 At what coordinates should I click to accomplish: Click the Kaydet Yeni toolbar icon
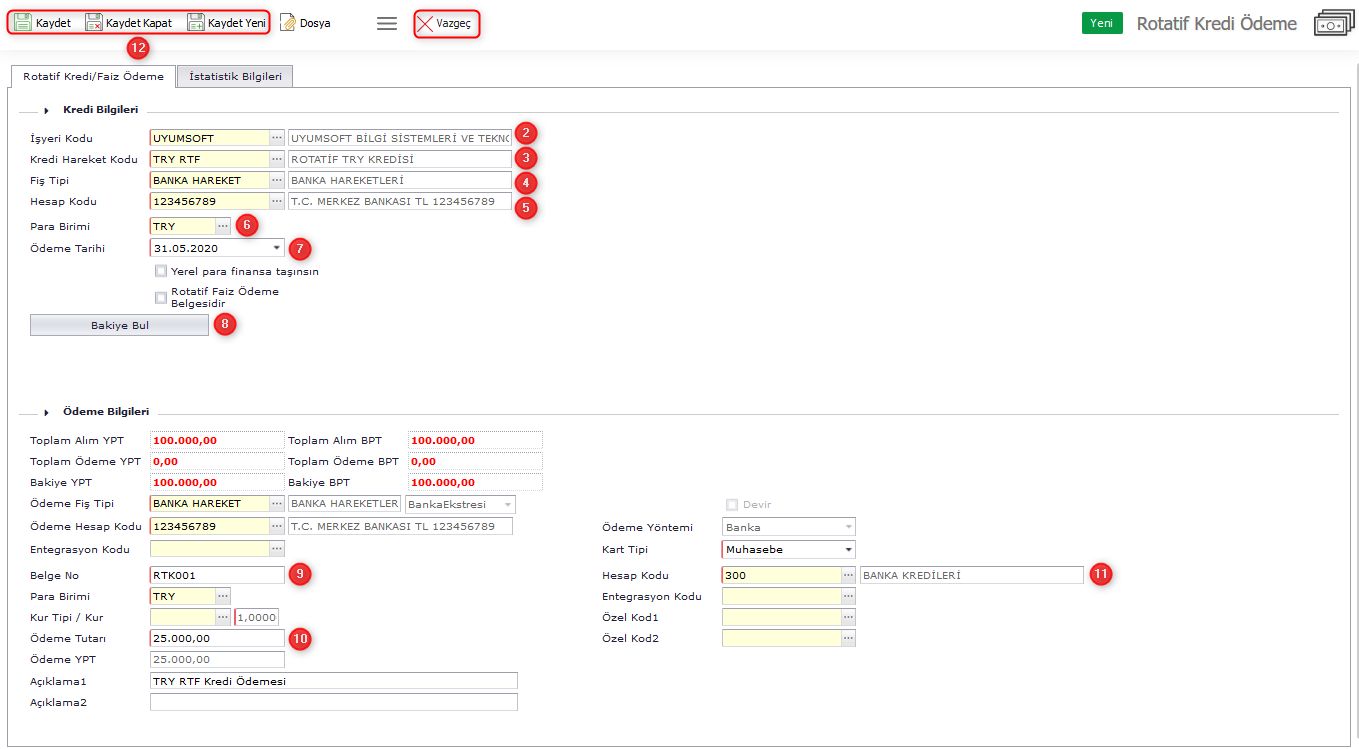196,22
